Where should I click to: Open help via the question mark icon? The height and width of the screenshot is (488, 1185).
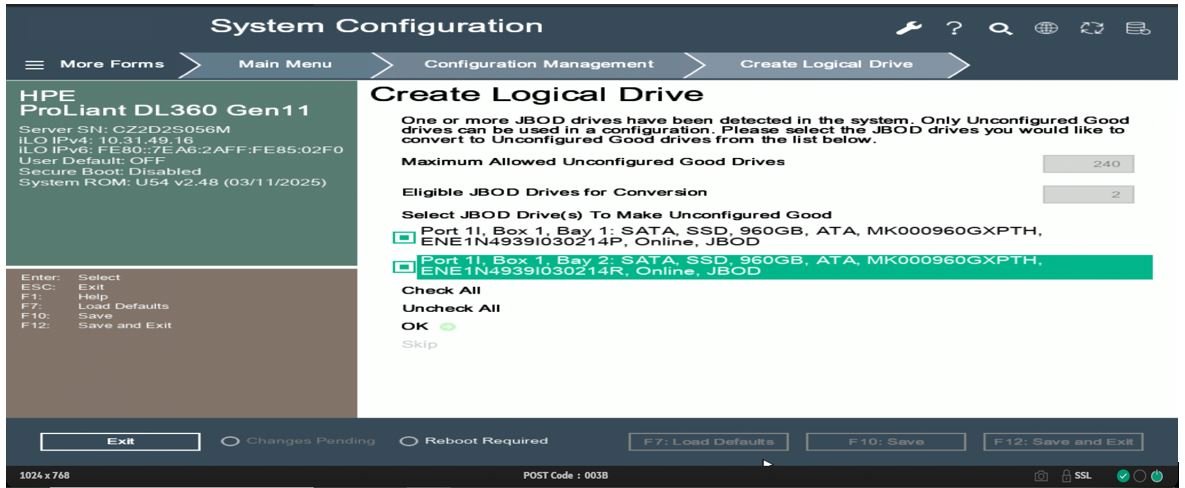pyautogui.click(x=954, y=29)
